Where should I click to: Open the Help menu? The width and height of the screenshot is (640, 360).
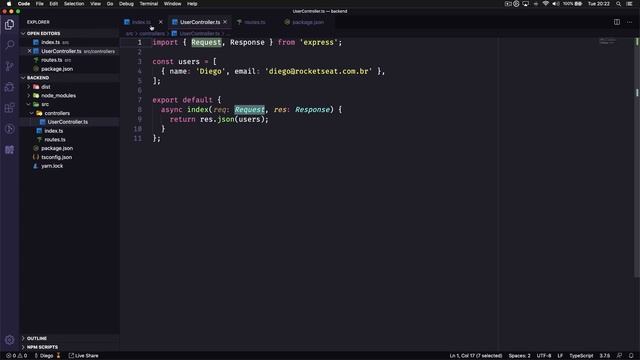(192, 4)
